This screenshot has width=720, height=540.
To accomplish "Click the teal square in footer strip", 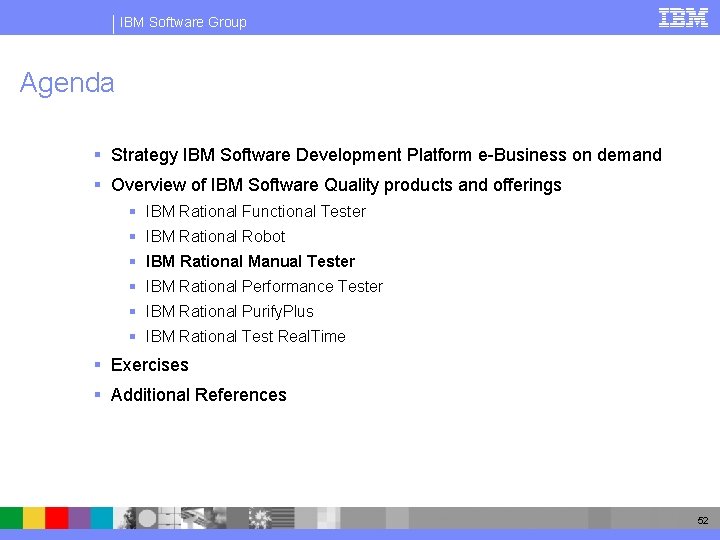I will (x=101, y=518).
